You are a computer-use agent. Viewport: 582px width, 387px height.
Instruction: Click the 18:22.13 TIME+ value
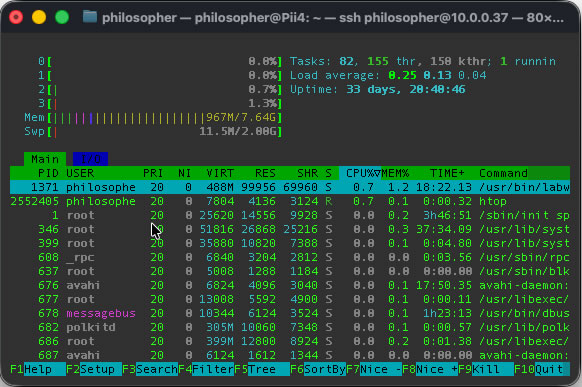[x=444, y=187]
